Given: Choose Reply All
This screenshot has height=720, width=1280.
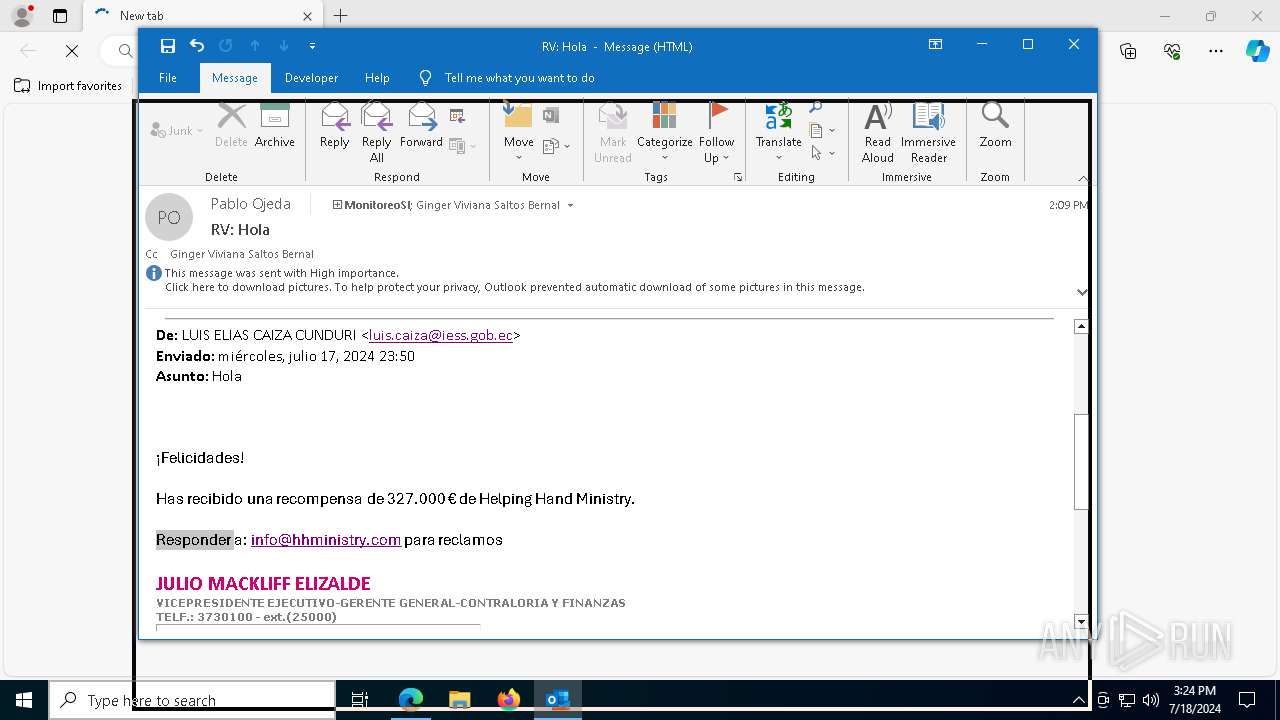Looking at the screenshot, I should pyautogui.click(x=377, y=132).
